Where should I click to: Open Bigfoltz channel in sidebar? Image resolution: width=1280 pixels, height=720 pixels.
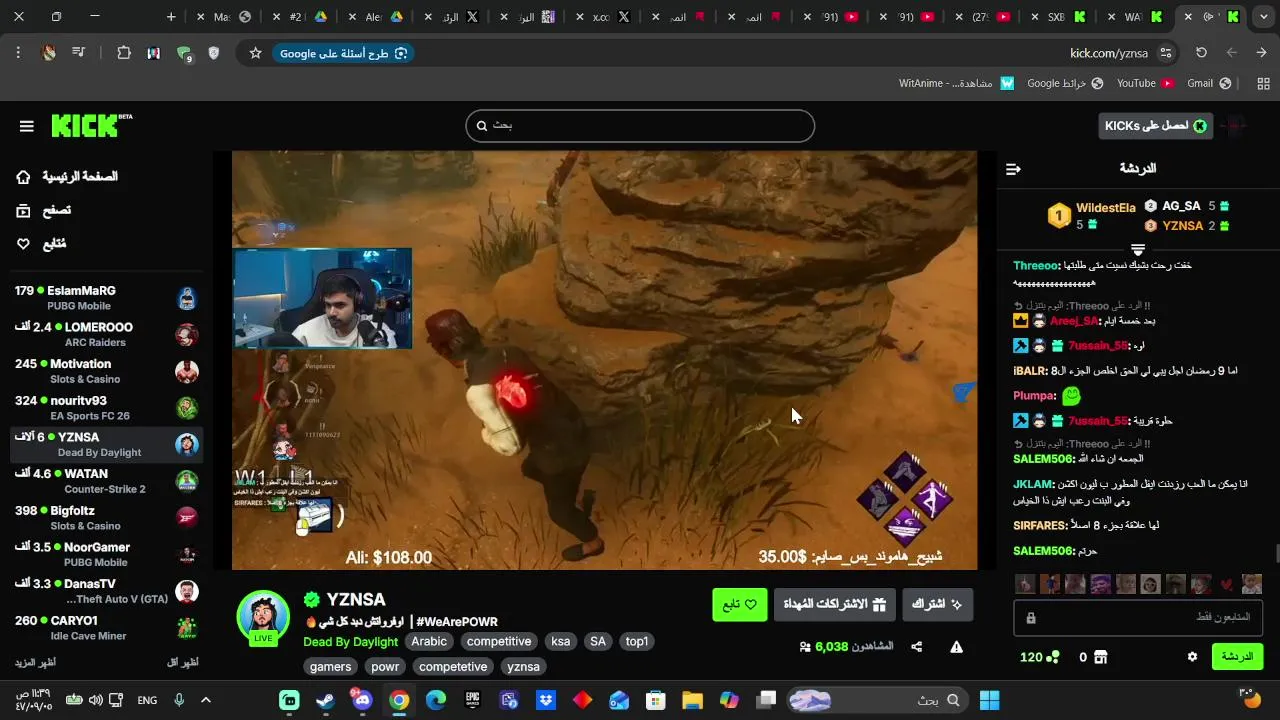(106, 518)
